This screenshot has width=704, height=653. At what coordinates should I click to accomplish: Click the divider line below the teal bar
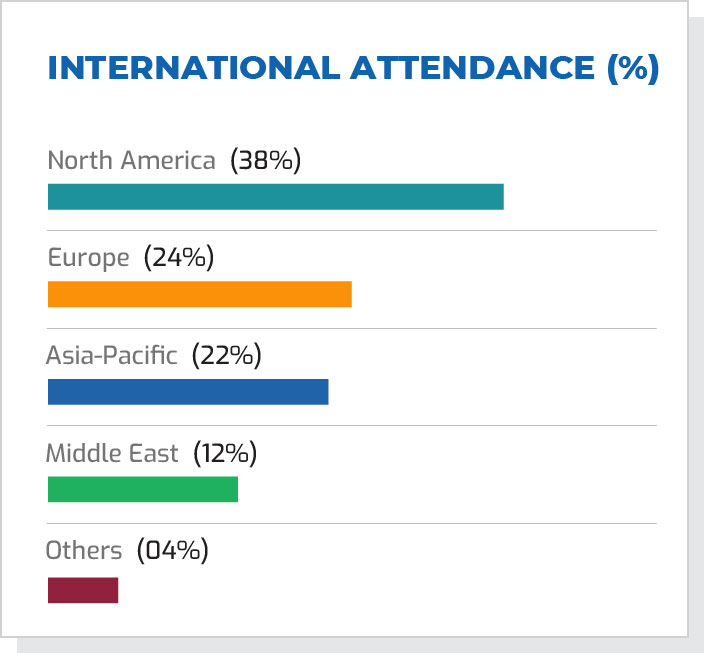pos(352,230)
